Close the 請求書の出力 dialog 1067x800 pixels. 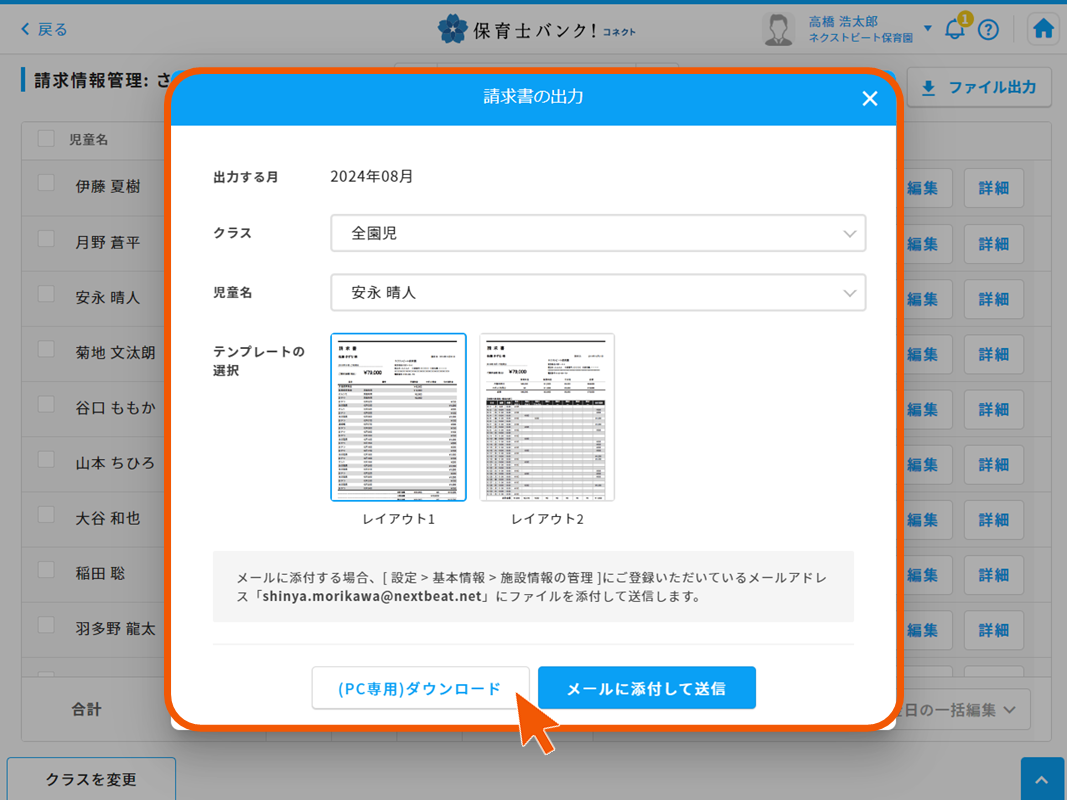pyautogui.click(x=869, y=98)
